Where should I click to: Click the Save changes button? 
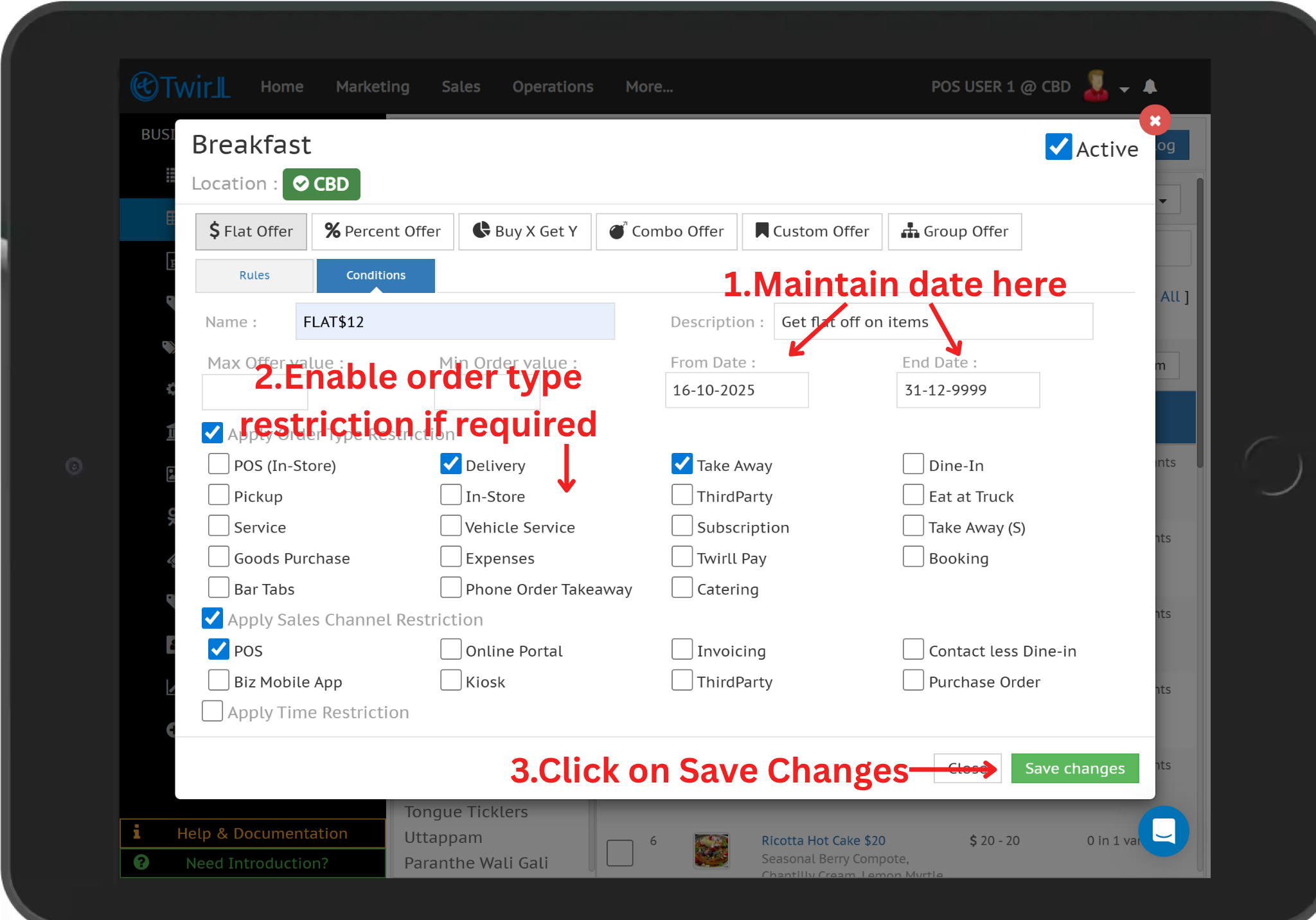pos(1075,768)
